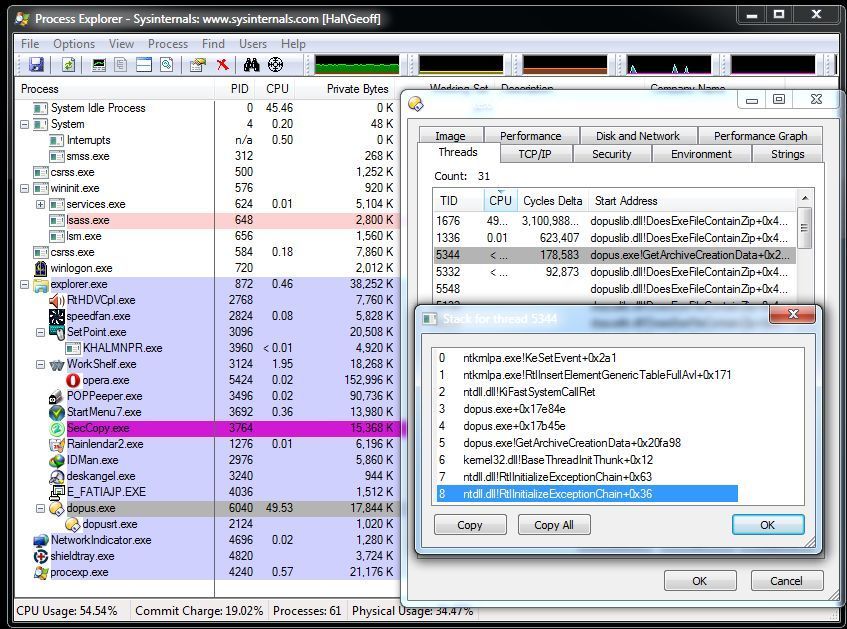
Task: Click OK in the stack dialog
Action: click(768, 525)
